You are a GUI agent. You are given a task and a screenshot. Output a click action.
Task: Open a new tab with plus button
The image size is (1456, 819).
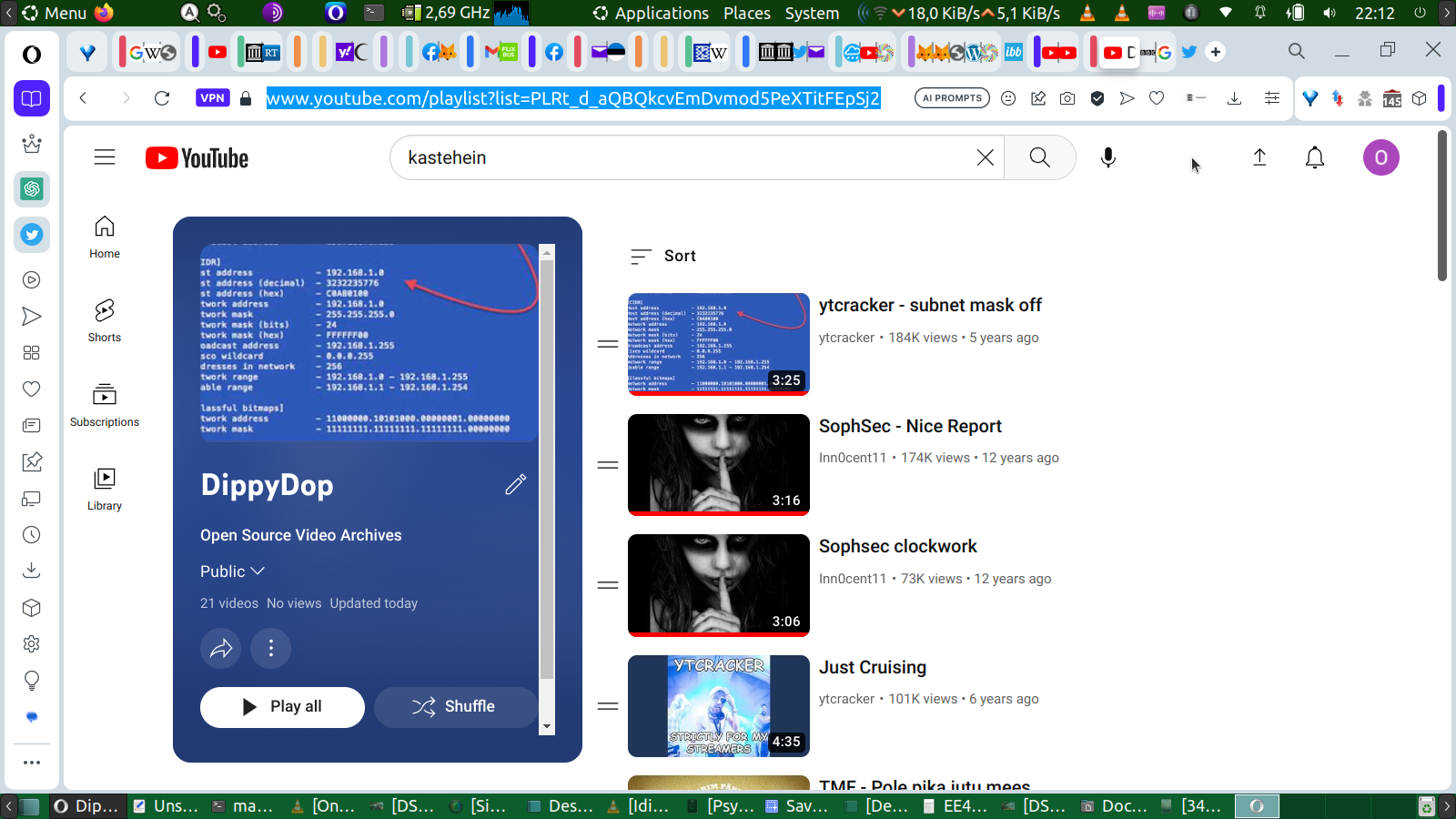pyautogui.click(x=1216, y=52)
